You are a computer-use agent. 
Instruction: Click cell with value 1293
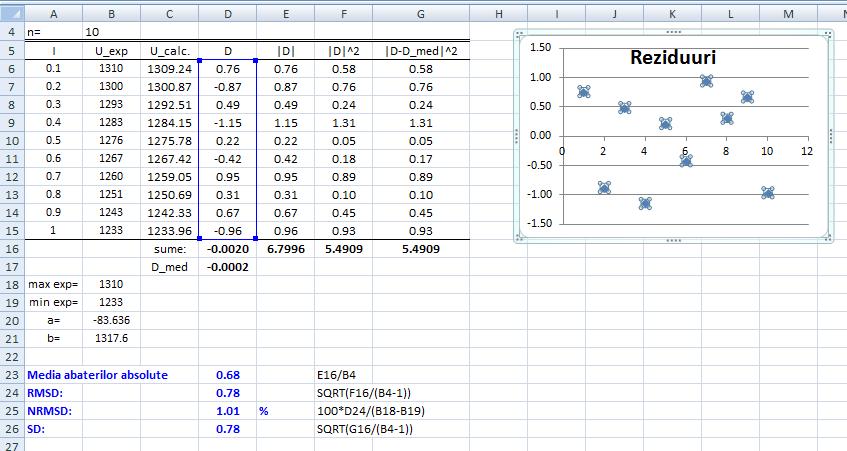click(111, 105)
